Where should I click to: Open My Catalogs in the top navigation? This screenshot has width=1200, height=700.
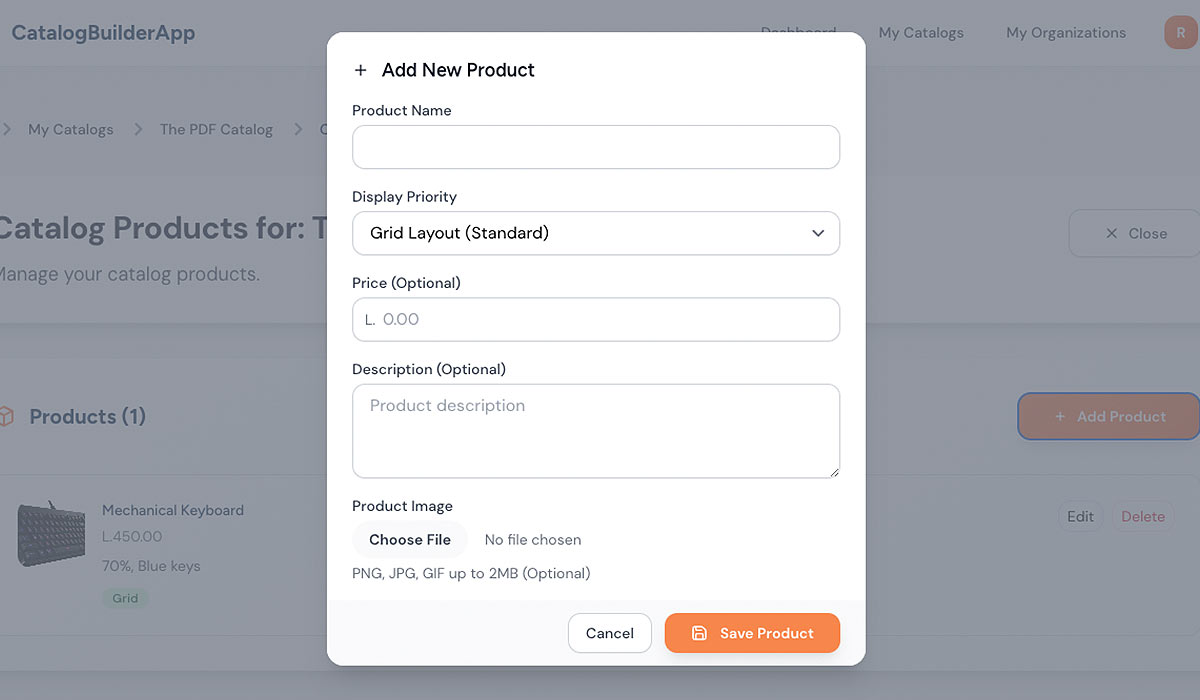click(x=921, y=33)
